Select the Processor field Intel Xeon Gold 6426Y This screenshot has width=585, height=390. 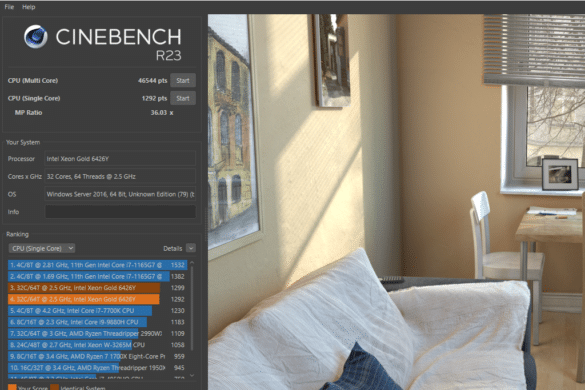(x=120, y=159)
